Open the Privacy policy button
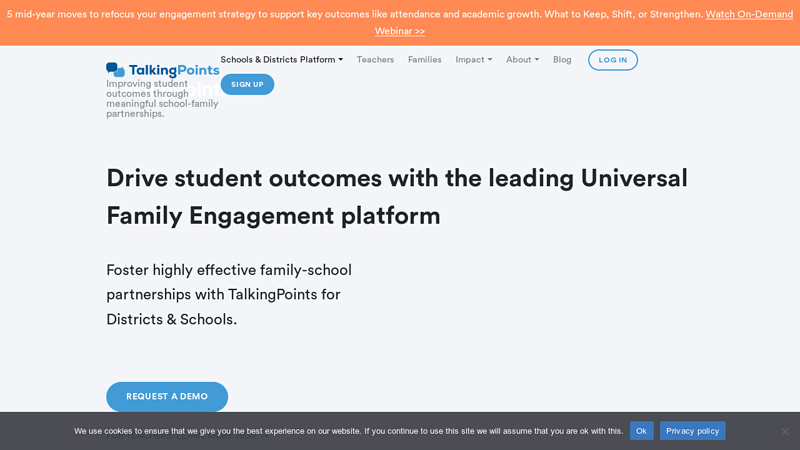The width and height of the screenshot is (800, 450). point(692,431)
